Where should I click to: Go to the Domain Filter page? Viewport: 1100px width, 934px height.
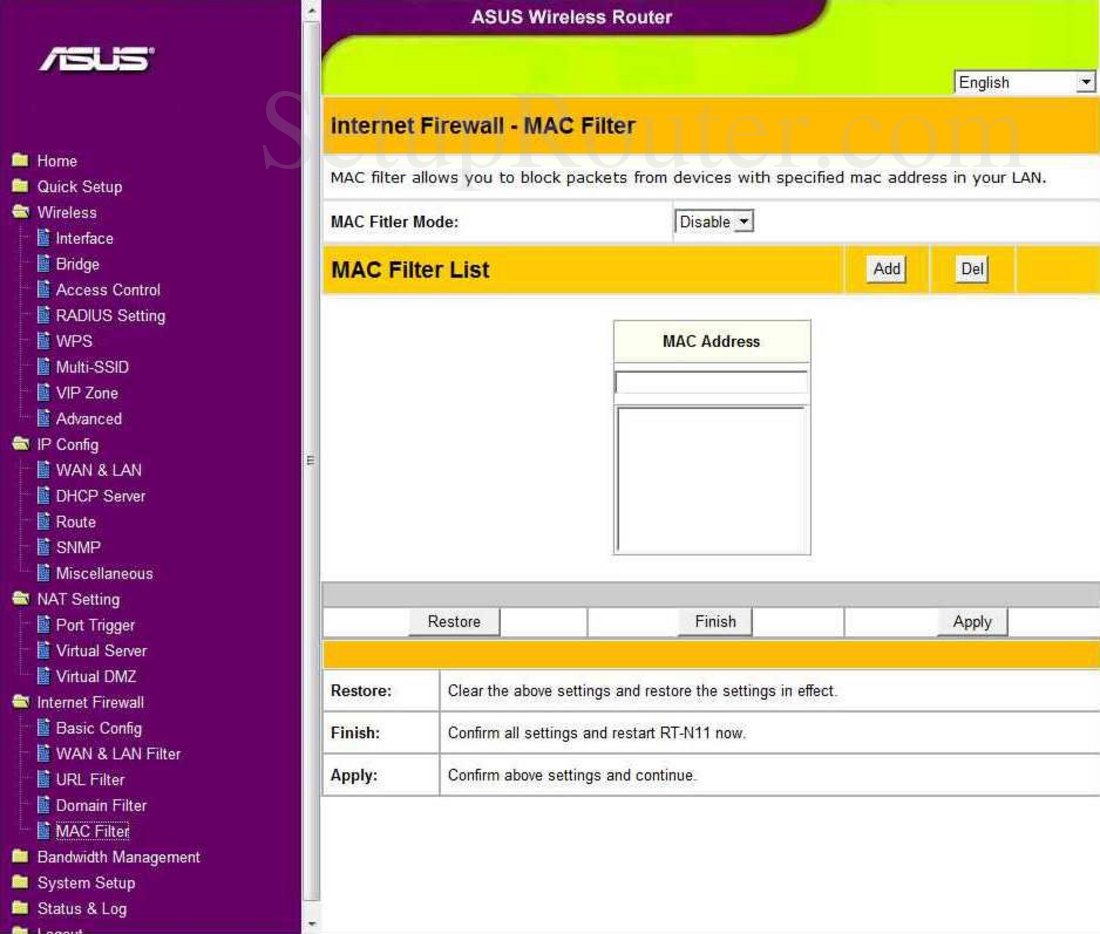pyautogui.click(x=101, y=805)
